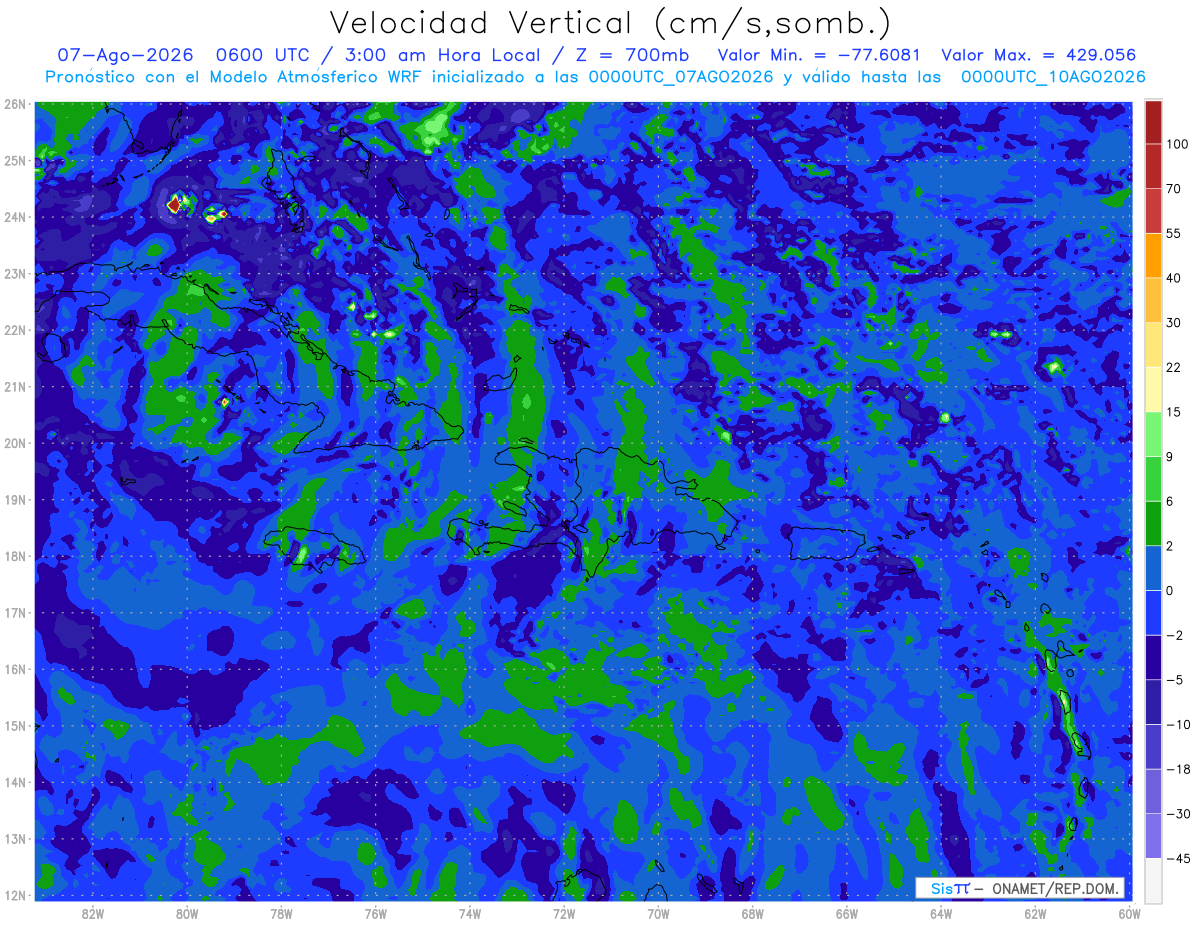Click the 68W longitude label

(x=752, y=914)
